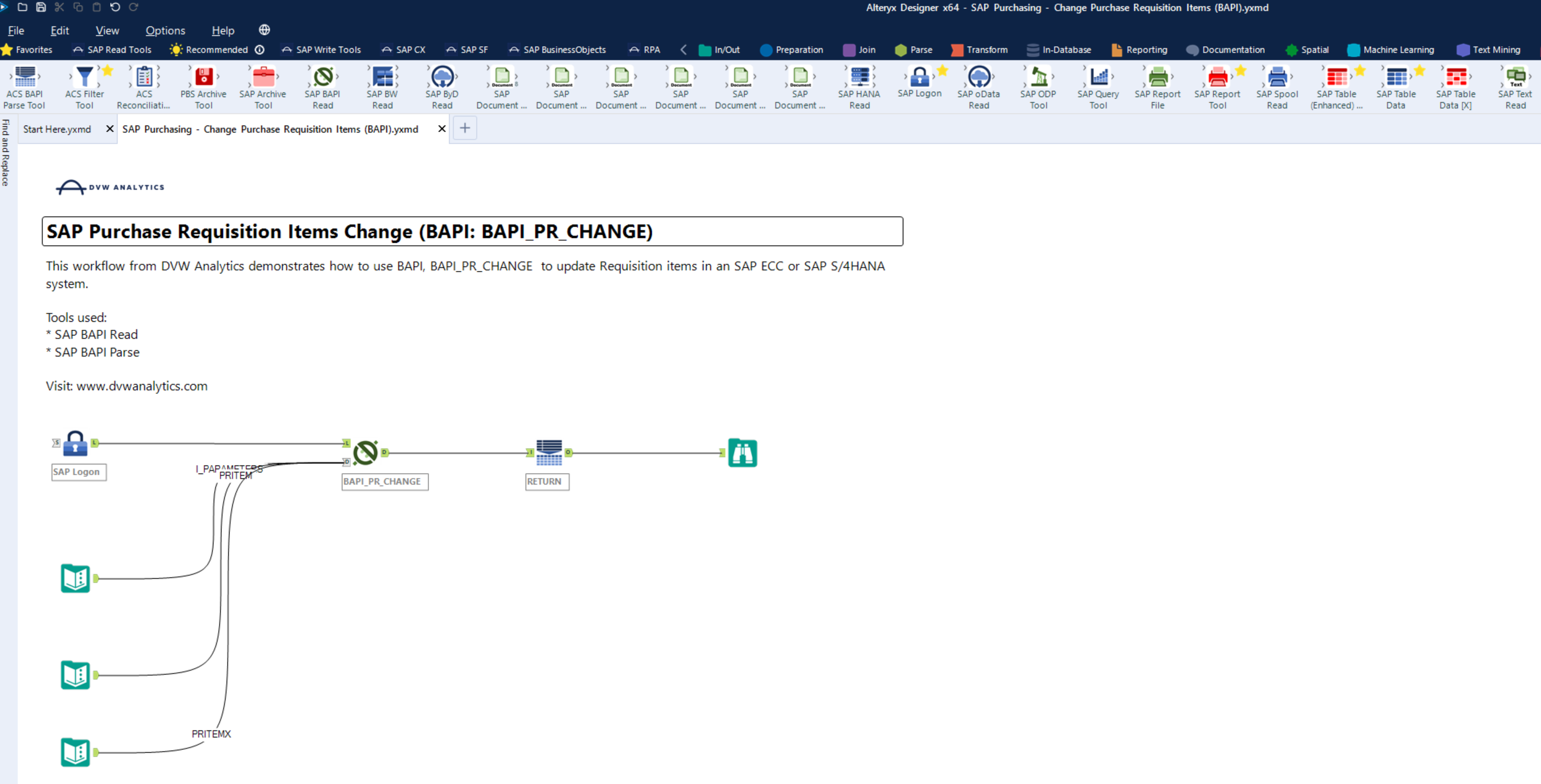
Task: Open the Options menu
Action: pyautogui.click(x=165, y=31)
